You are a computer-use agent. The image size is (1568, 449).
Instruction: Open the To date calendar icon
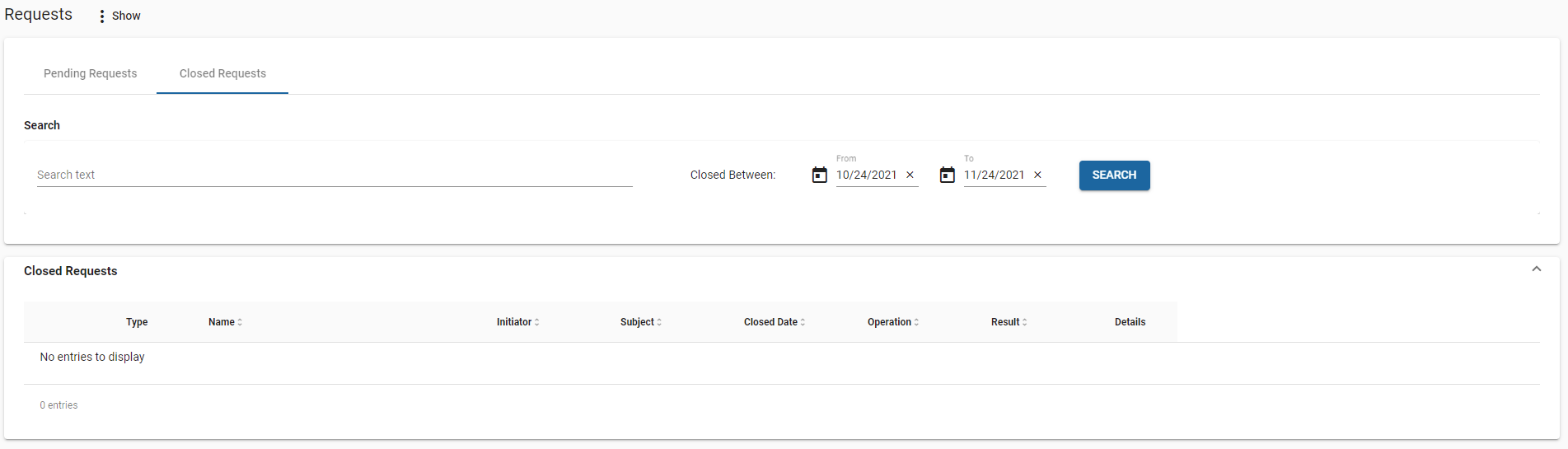(947, 175)
